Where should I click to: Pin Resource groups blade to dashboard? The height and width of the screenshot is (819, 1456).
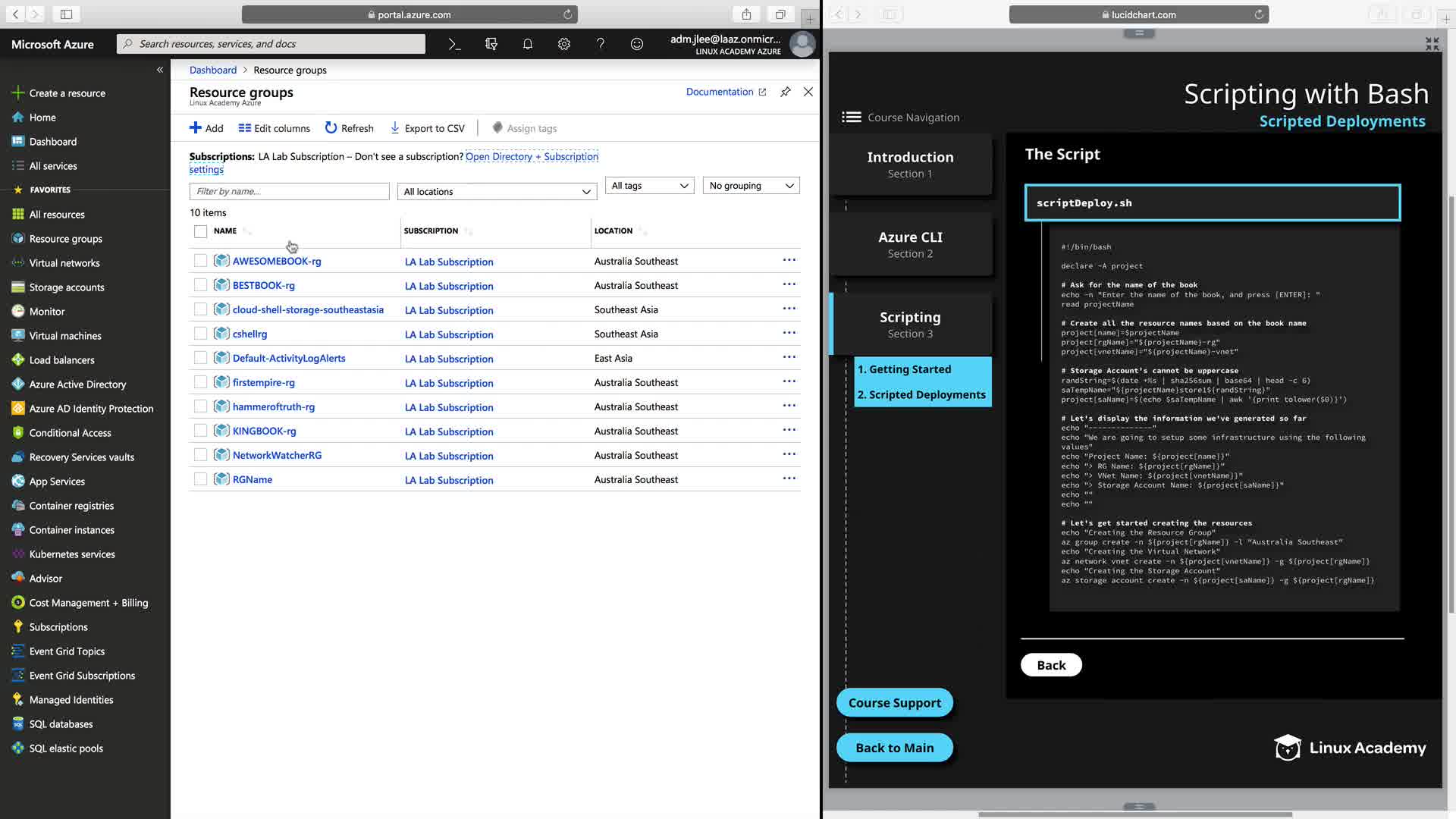(786, 92)
